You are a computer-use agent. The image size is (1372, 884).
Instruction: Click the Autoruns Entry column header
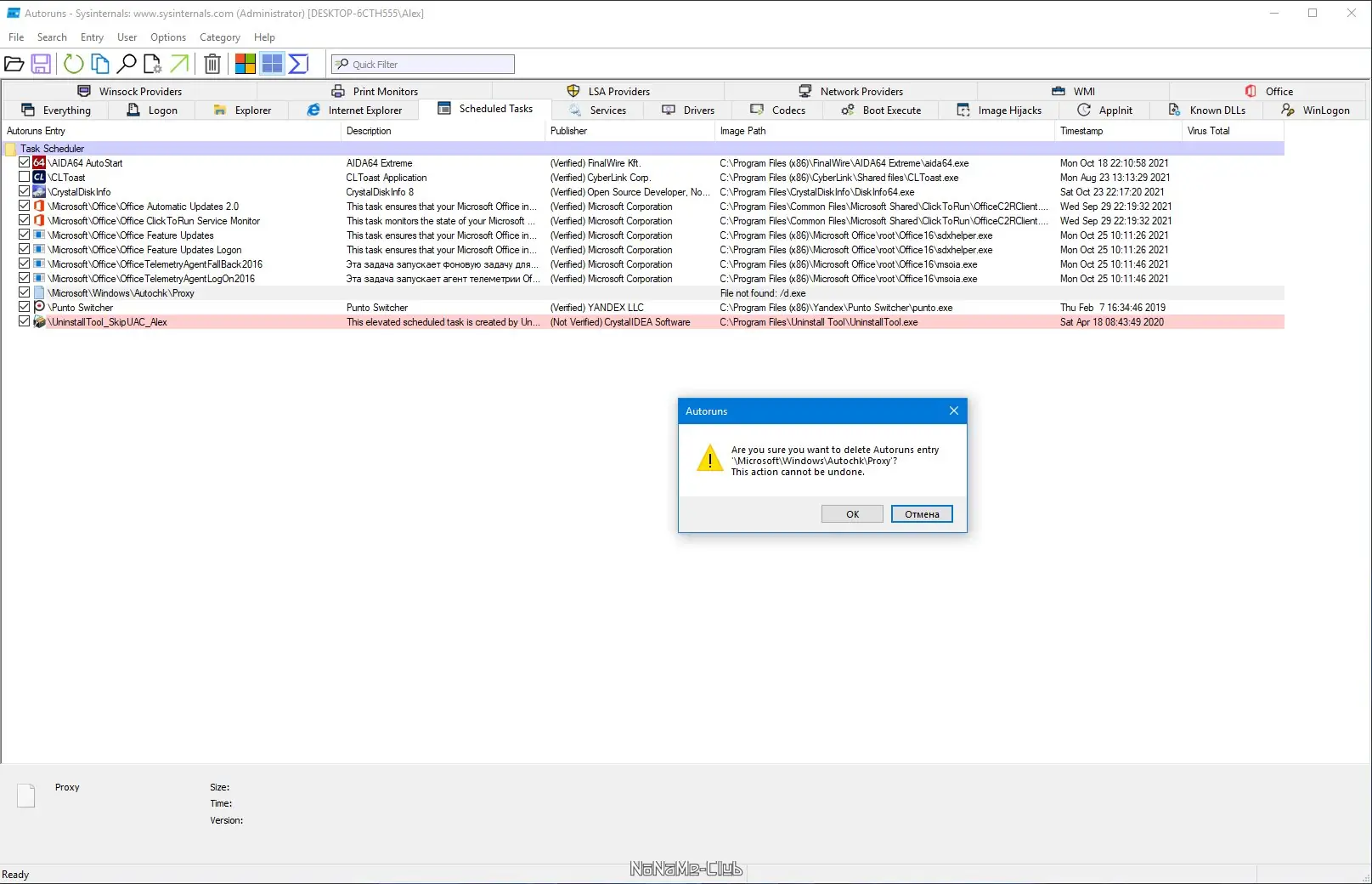[171, 131]
